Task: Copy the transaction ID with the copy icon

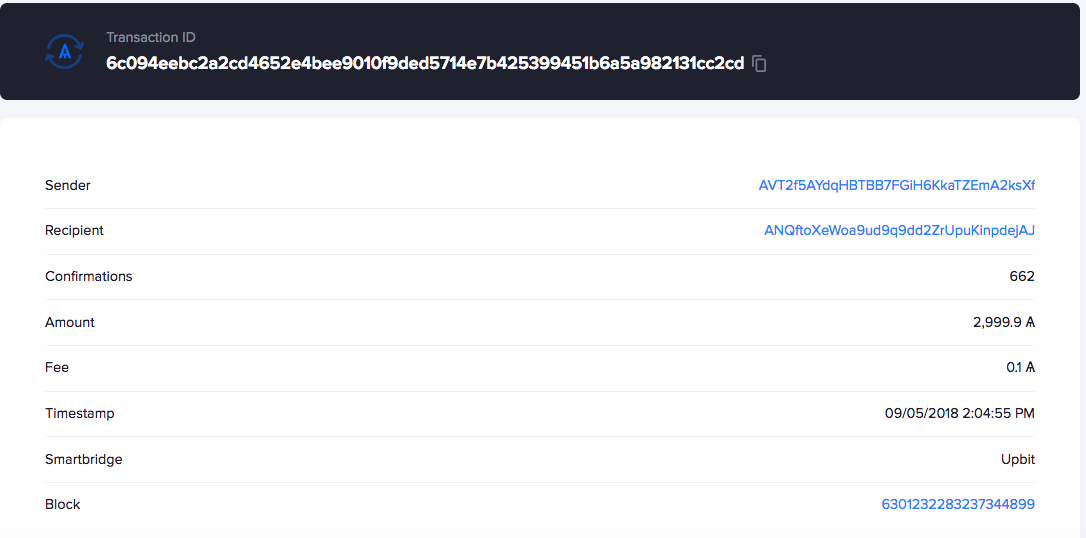Action: point(759,64)
